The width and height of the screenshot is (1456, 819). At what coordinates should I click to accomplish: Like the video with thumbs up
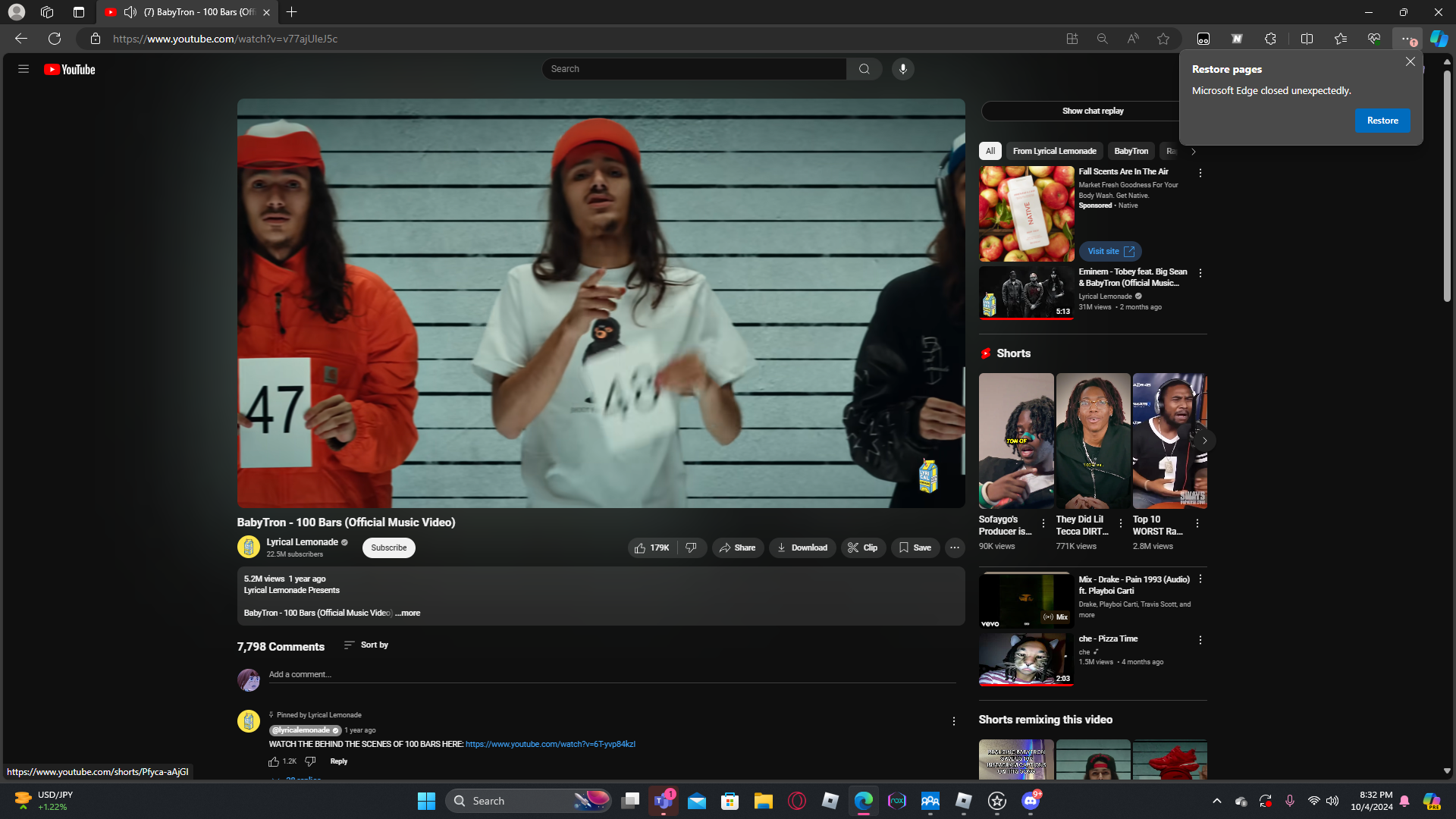click(x=652, y=548)
